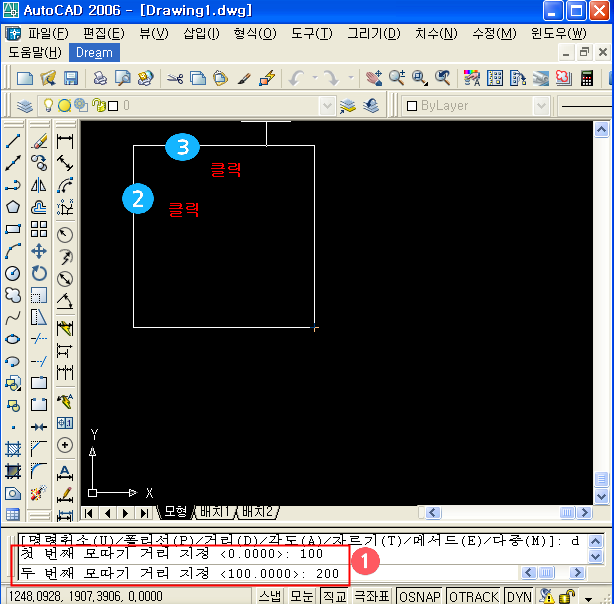This screenshot has height=604, width=614.
Task: Select the Copy object tool
Action: [39, 163]
